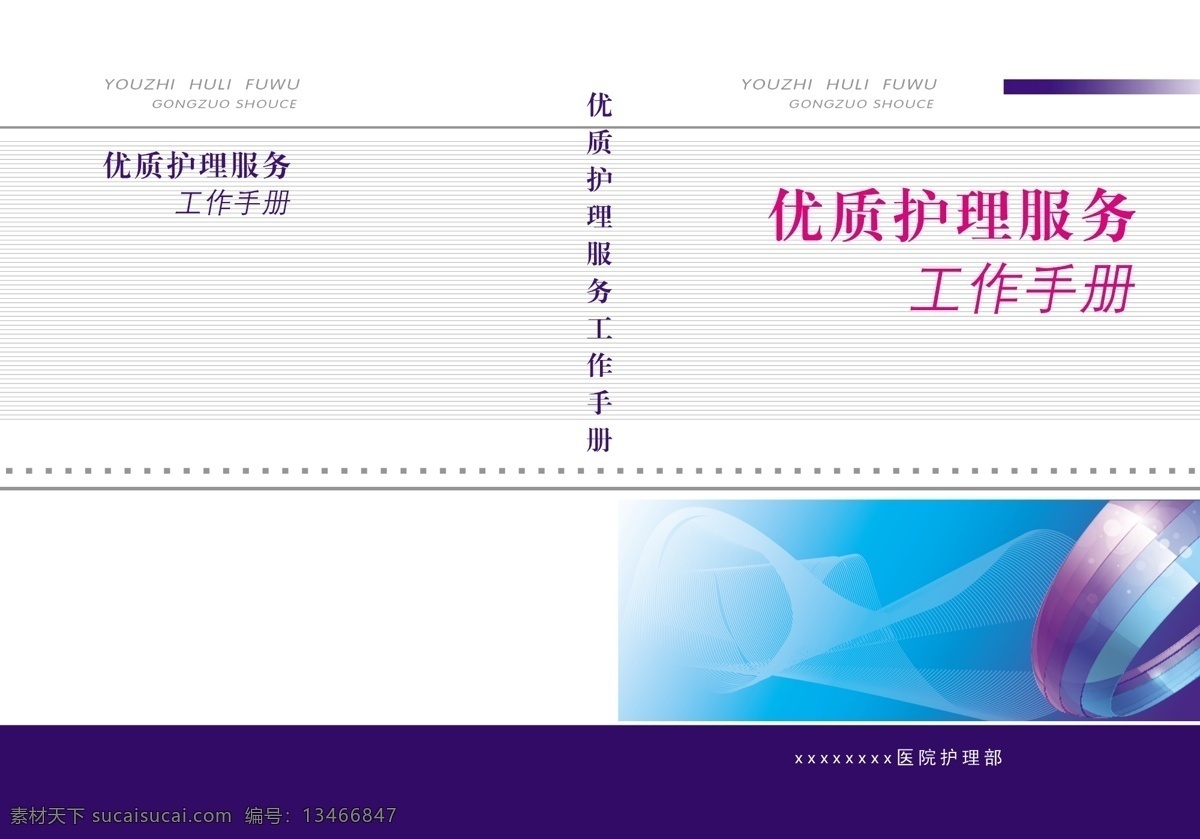The image size is (1200, 839).
Task: Click "GONGZUO SHOUCE" on the front cover
Action: pyautogui.click(x=861, y=104)
